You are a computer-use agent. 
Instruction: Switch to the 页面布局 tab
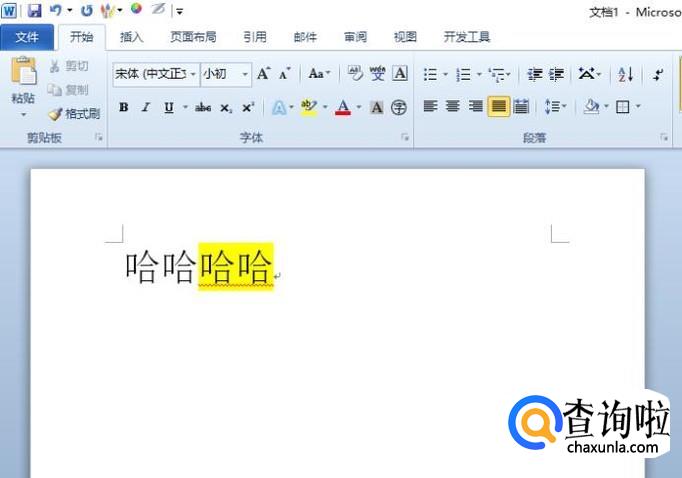click(x=193, y=37)
